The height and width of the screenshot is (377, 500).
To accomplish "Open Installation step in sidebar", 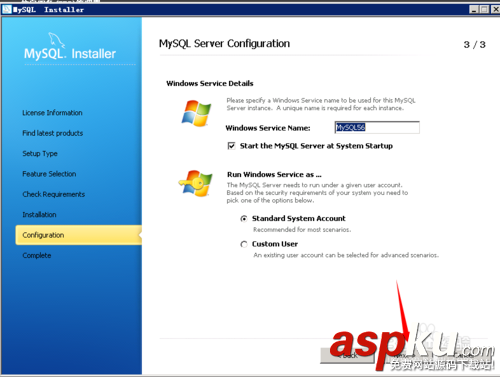I will tap(39, 215).
